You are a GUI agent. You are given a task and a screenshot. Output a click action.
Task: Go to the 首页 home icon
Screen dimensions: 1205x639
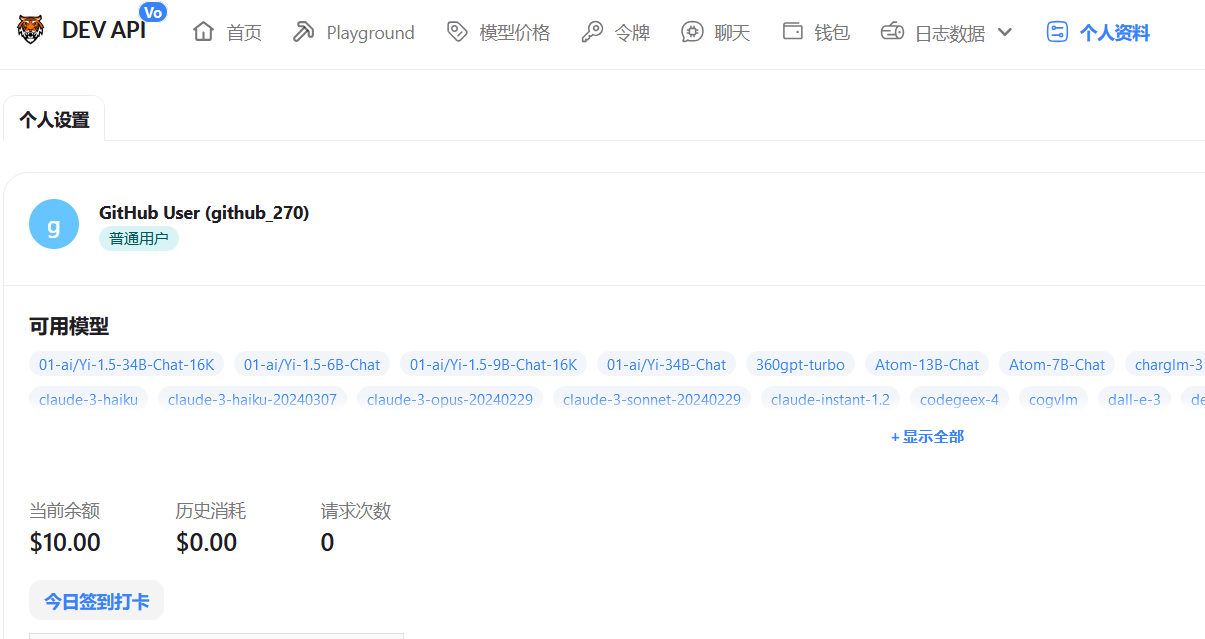pyautogui.click(x=204, y=32)
